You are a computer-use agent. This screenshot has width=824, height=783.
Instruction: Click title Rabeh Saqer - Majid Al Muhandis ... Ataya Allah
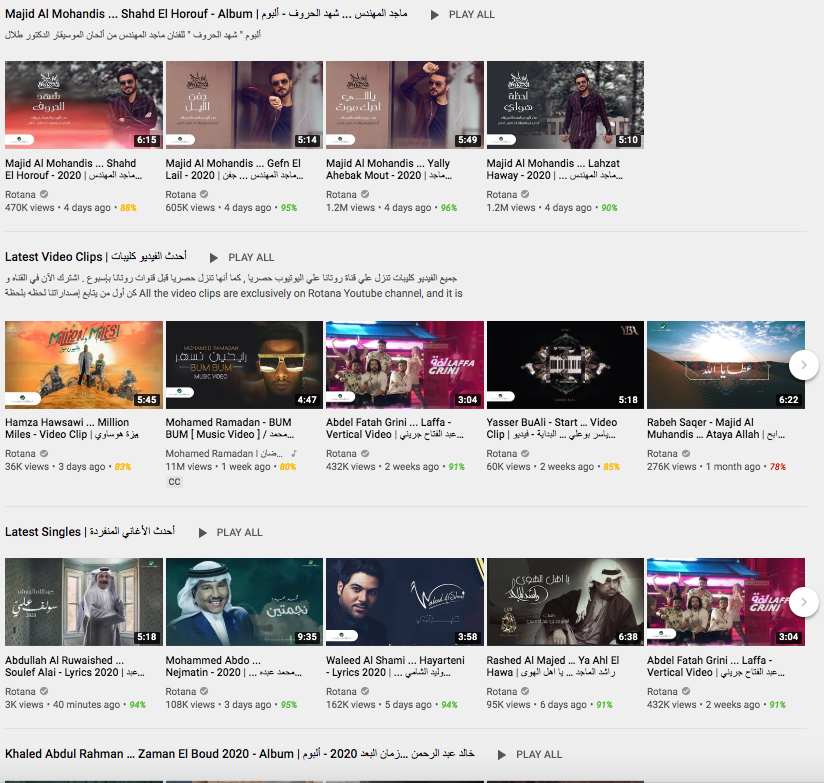pyautogui.click(x=716, y=428)
